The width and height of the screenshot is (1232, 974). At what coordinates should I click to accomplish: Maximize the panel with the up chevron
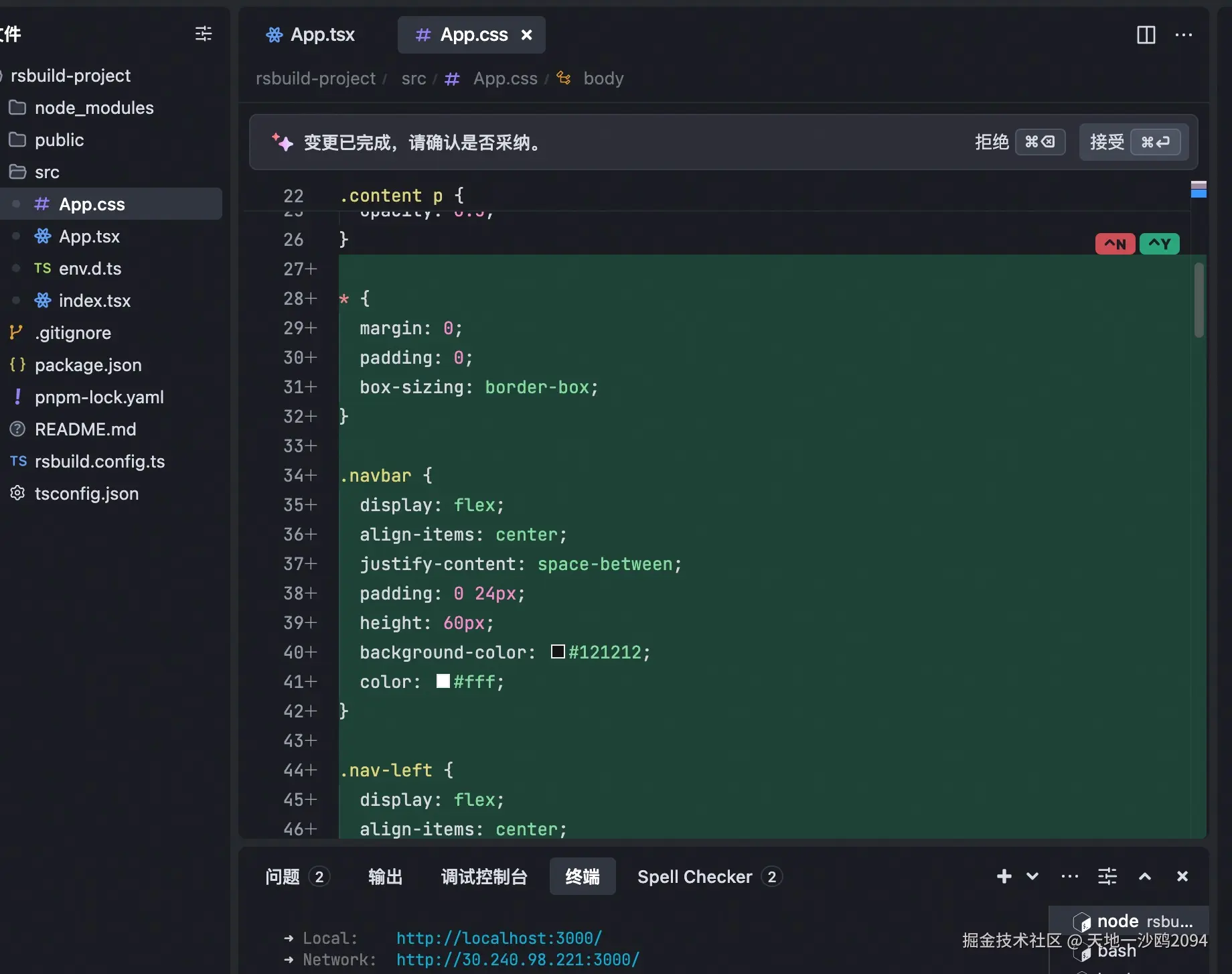click(1145, 876)
